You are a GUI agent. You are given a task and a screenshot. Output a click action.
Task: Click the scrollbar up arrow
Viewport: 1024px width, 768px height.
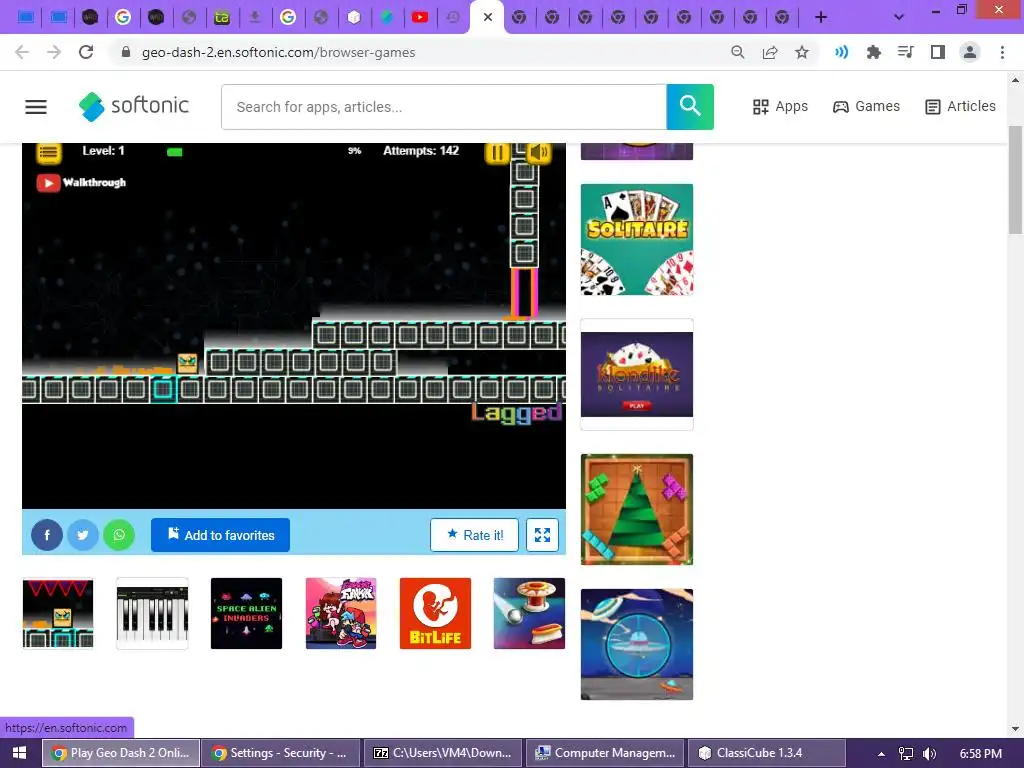pos(1015,80)
